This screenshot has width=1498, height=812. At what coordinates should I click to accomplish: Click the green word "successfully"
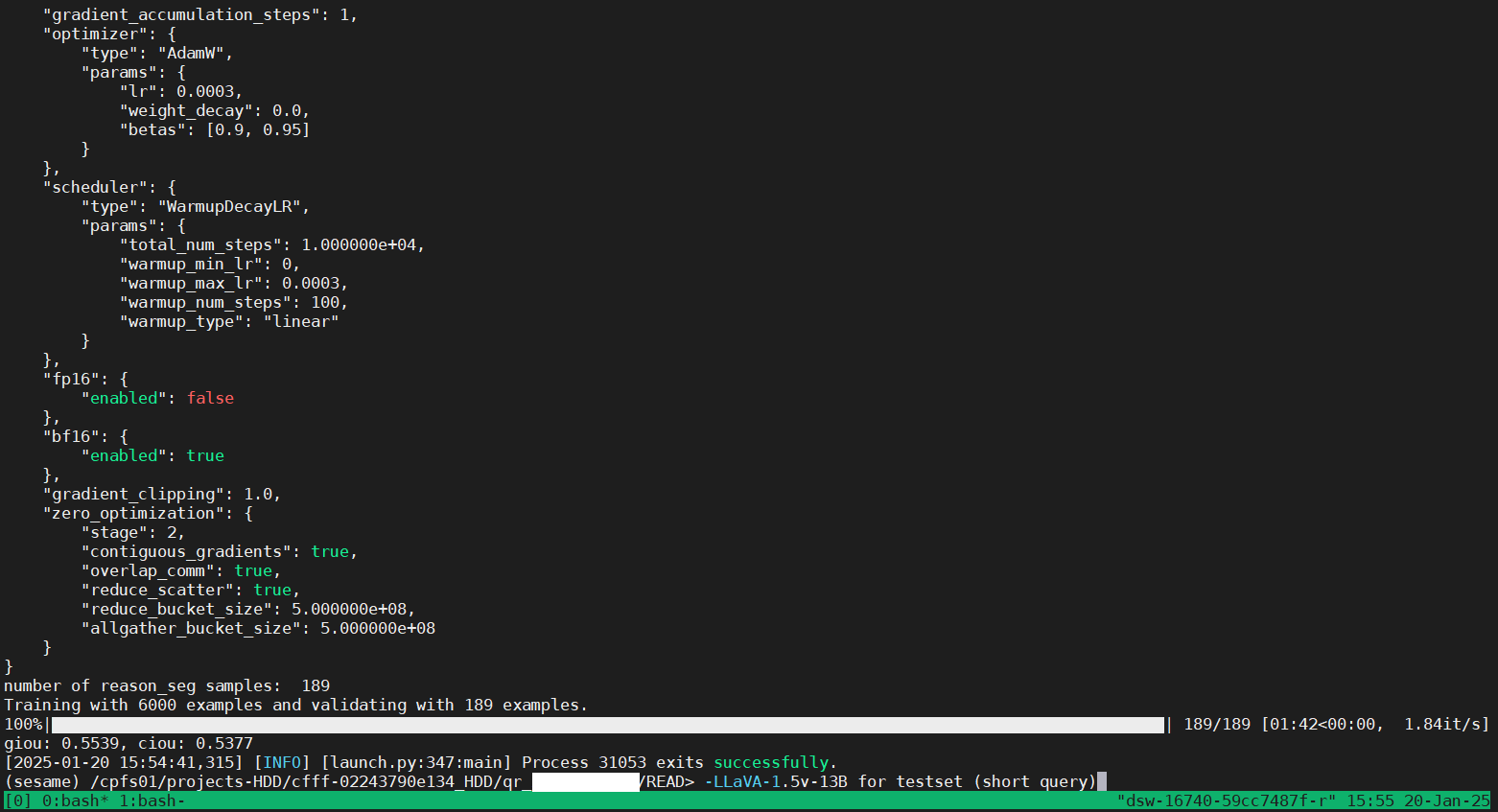pyautogui.click(x=771, y=762)
